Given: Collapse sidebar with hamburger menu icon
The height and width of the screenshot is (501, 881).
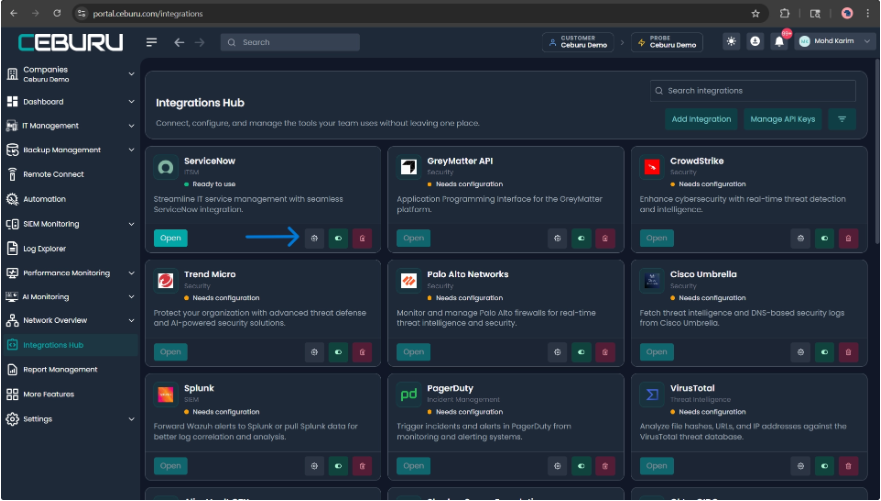Looking at the screenshot, I should point(152,42).
